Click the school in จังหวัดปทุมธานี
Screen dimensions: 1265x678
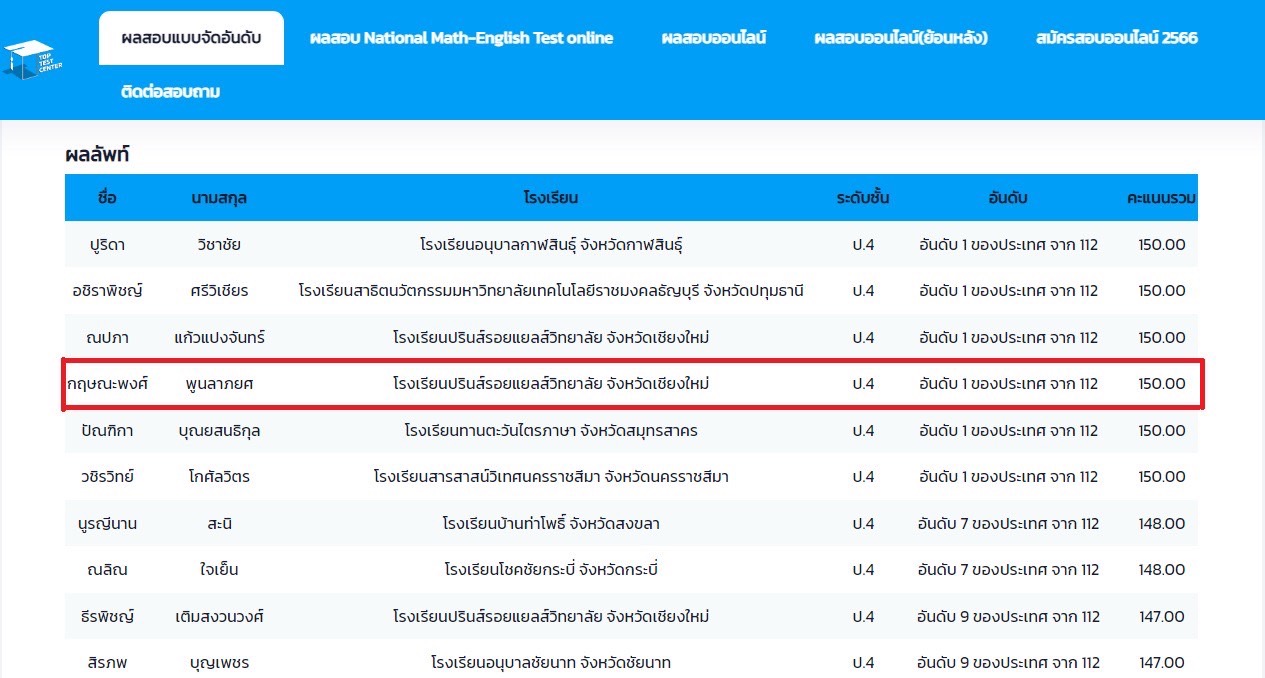click(x=551, y=291)
